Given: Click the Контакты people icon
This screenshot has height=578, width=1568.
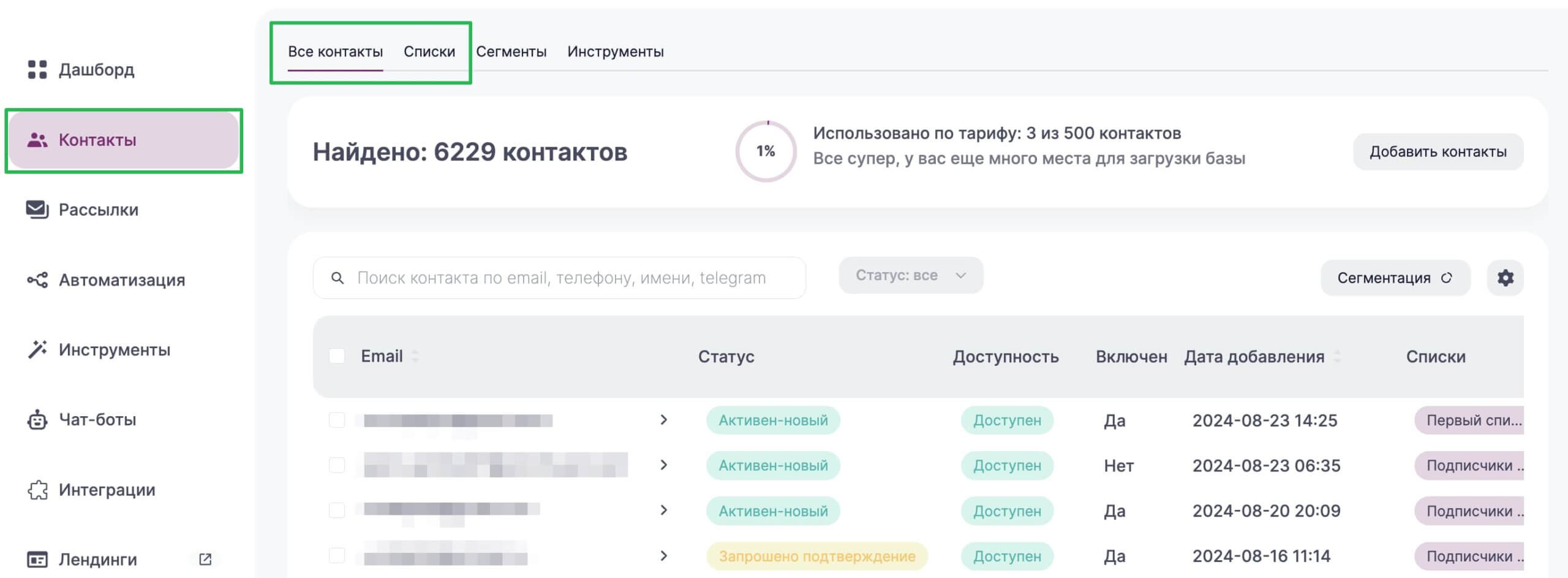Looking at the screenshot, I should (x=37, y=140).
